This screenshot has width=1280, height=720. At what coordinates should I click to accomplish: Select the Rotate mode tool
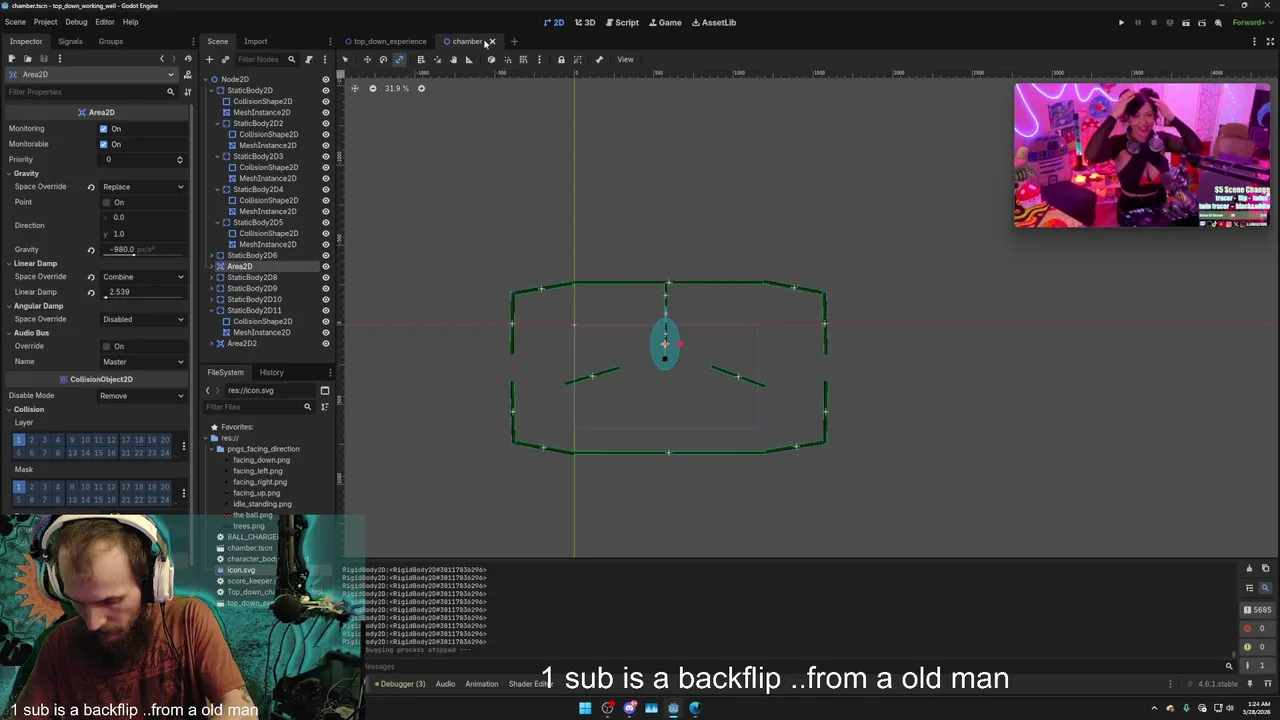coord(383,60)
